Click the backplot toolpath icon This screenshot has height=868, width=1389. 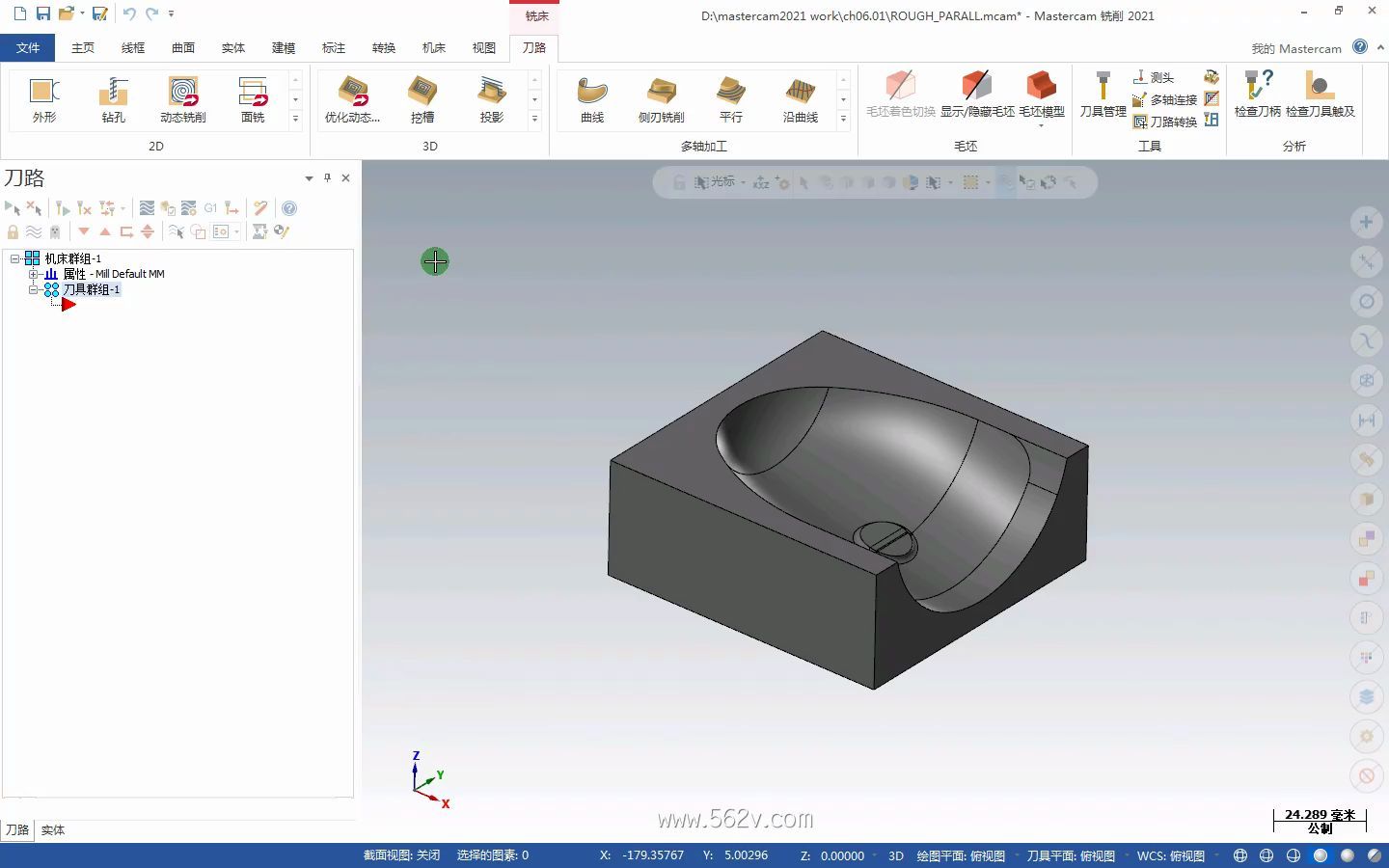tap(147, 208)
